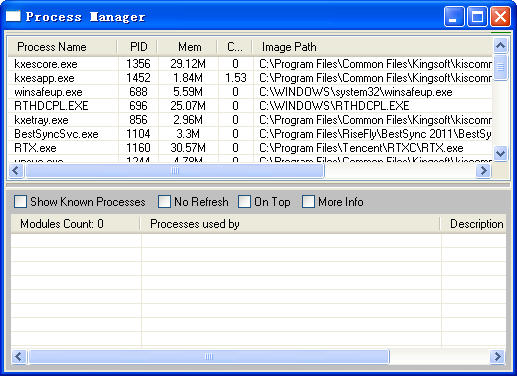Enable Show Known Processes checkbox

point(20,202)
